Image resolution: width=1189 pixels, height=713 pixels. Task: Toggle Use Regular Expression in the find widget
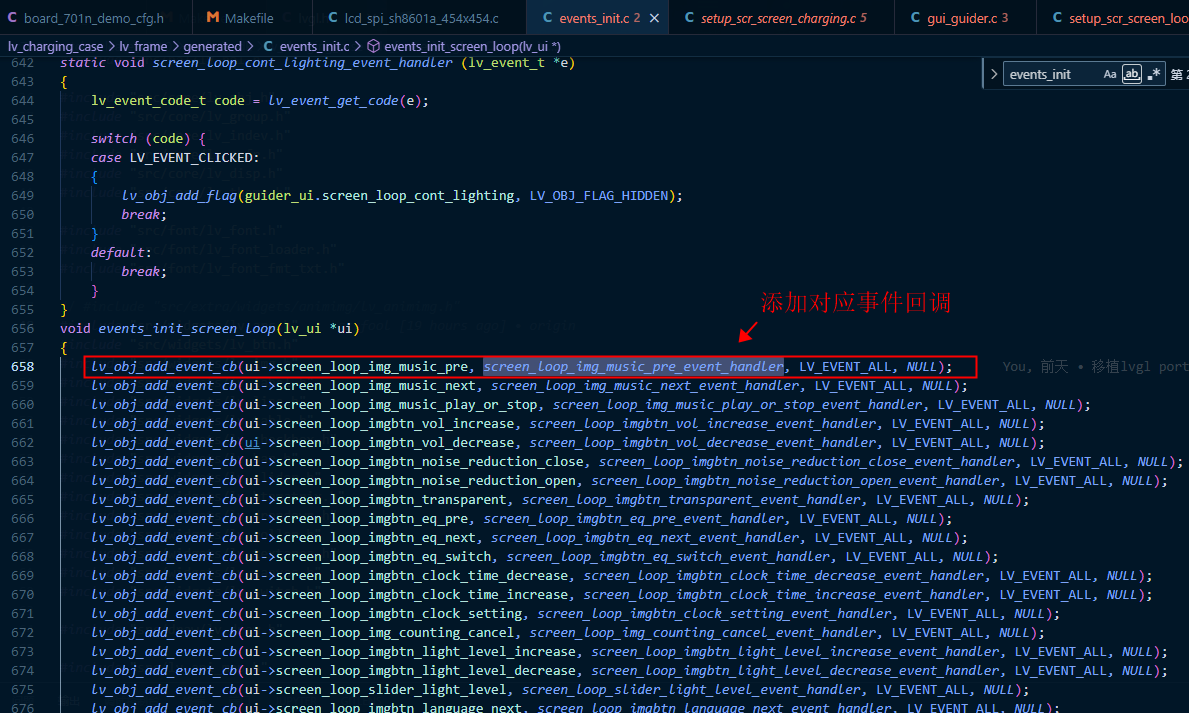1153,74
